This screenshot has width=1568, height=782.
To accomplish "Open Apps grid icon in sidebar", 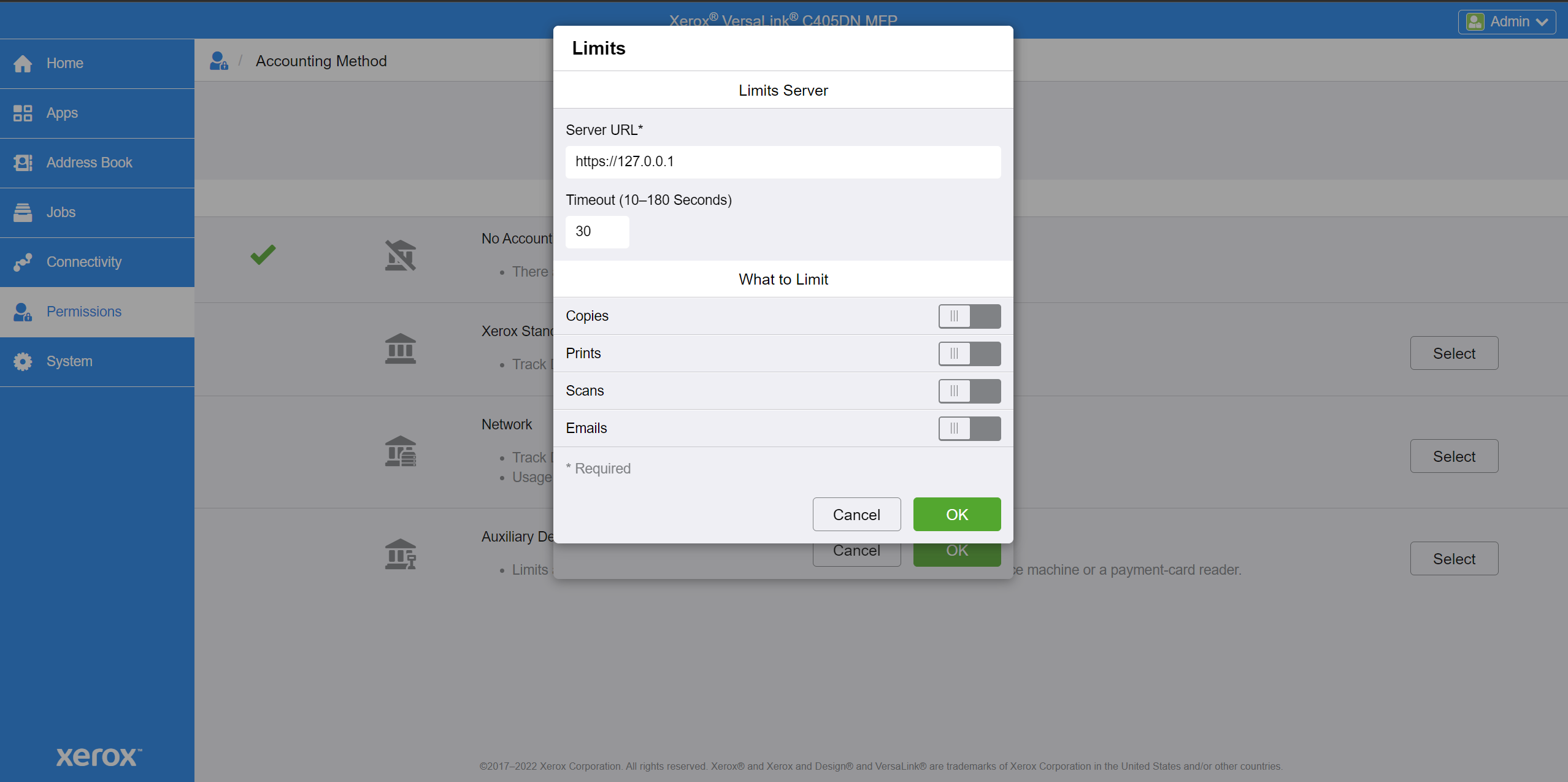I will tap(23, 113).
